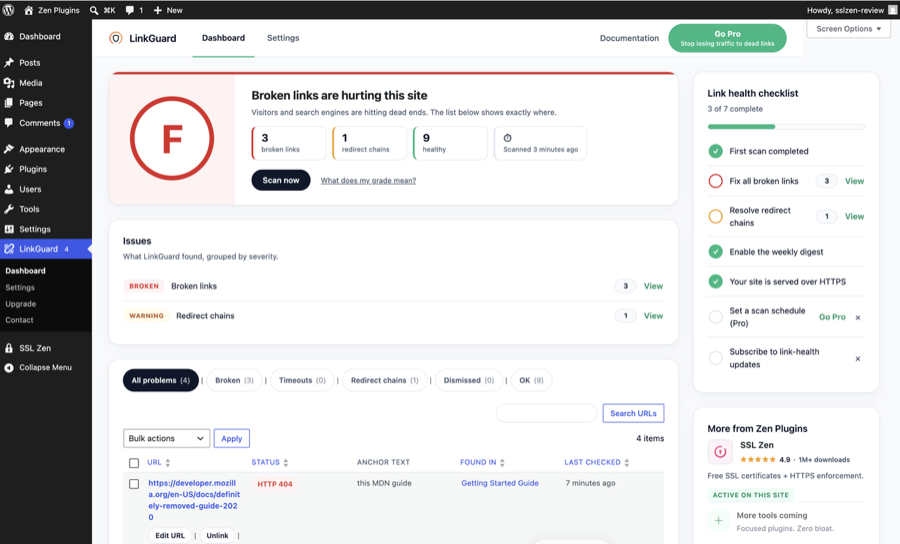Click the Users person icon
Viewport: 900px width, 544px height.
coord(9,189)
